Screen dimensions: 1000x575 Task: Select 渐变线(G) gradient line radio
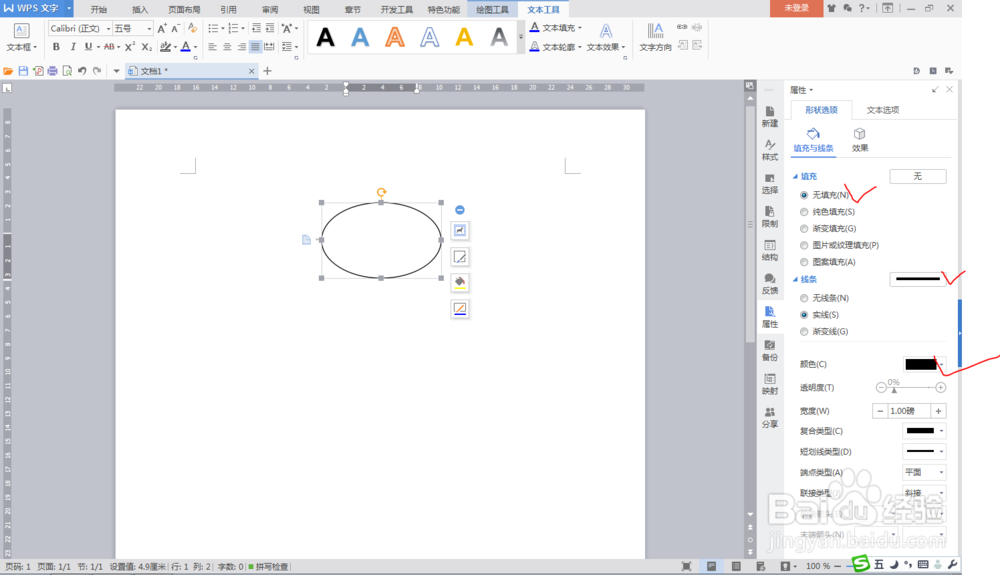[804, 331]
